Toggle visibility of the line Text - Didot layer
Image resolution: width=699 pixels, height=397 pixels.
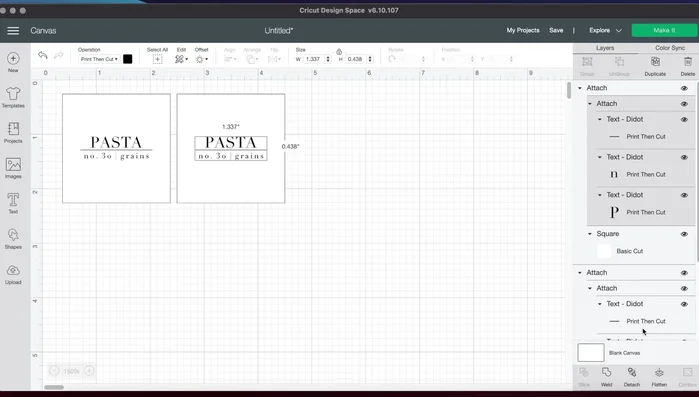684,119
